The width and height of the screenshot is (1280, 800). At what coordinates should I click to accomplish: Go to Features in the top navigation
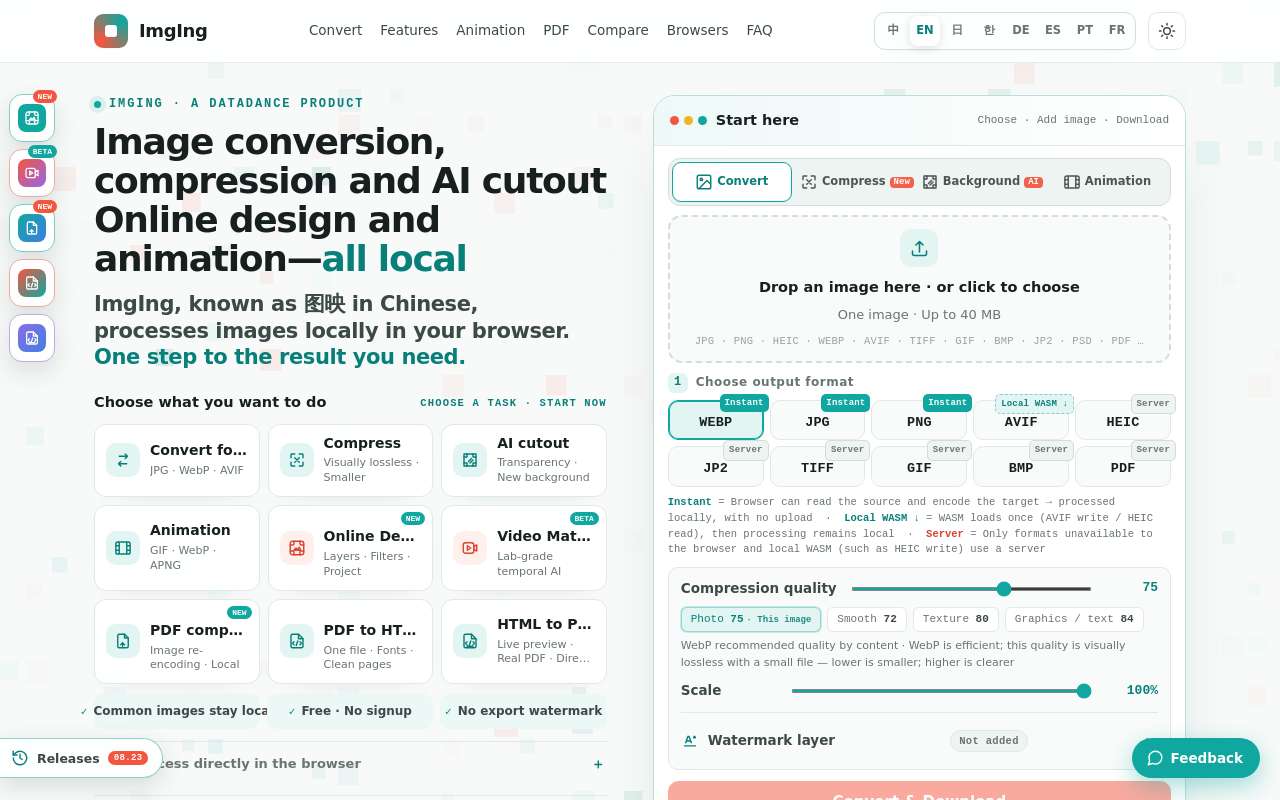[409, 30]
